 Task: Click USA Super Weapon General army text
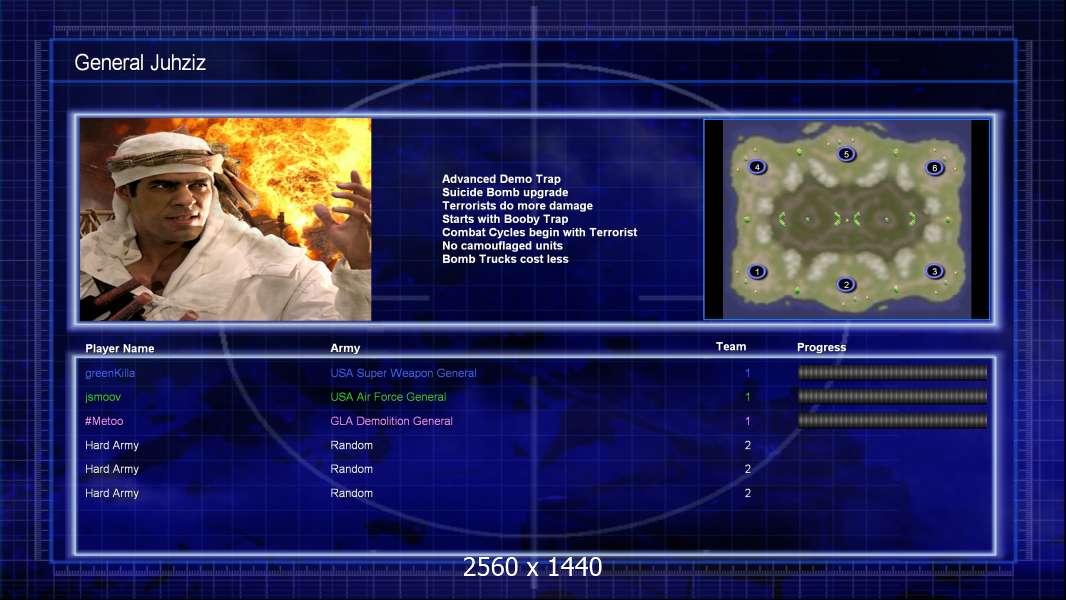click(x=403, y=373)
